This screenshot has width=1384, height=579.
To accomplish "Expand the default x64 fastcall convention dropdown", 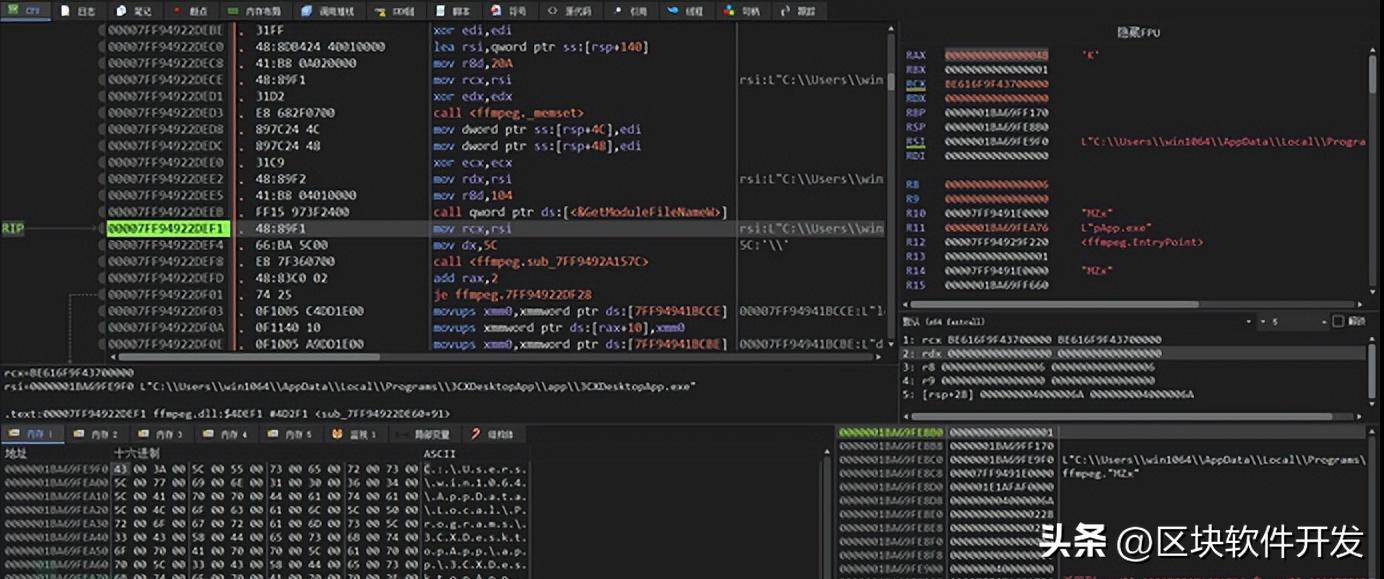I will point(1248,322).
